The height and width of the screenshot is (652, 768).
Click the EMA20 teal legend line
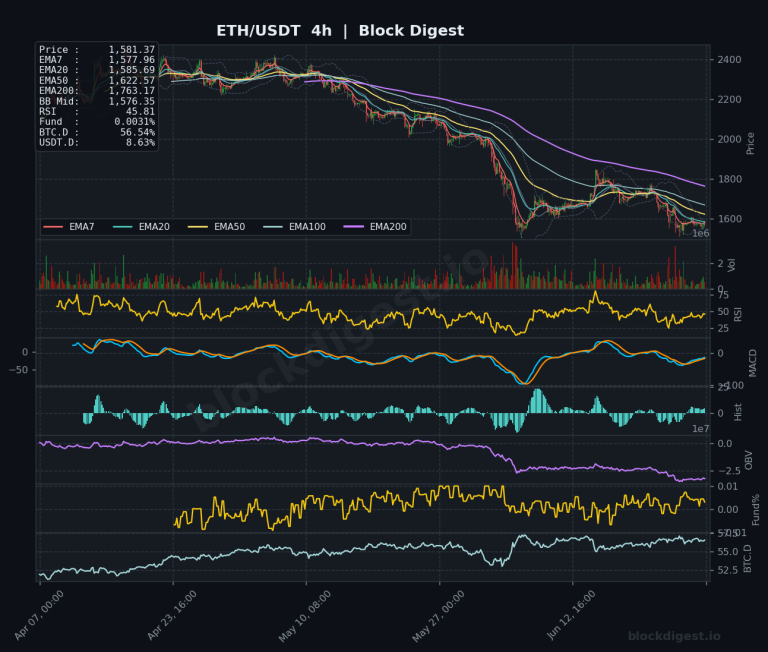pyautogui.click(x=122, y=227)
